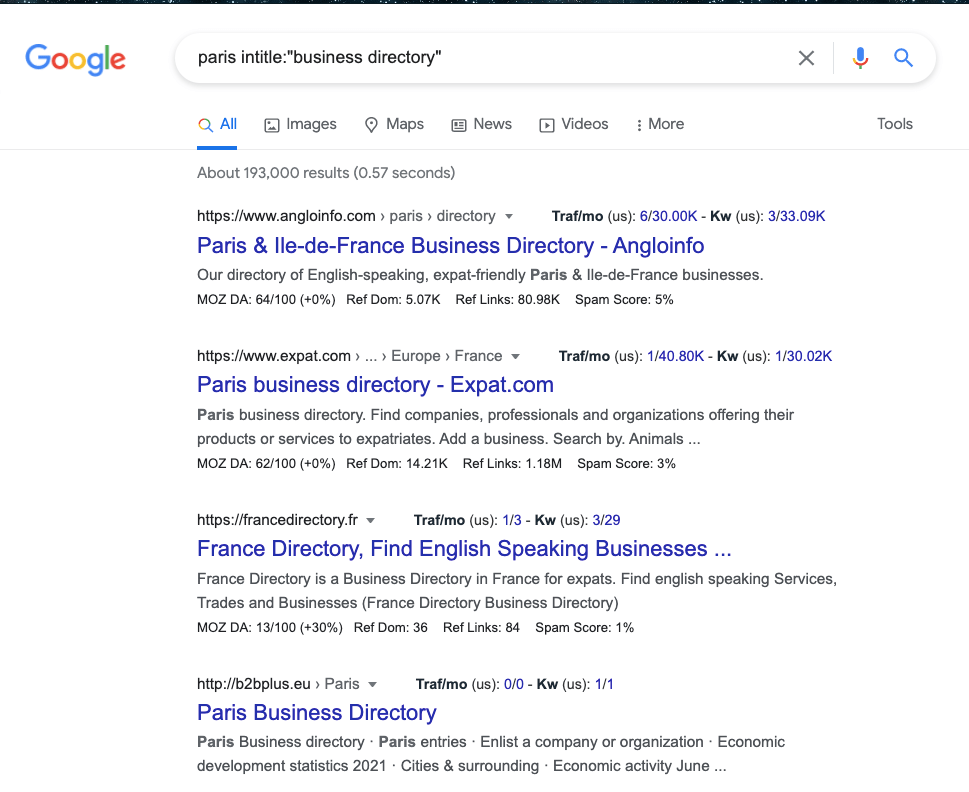The image size is (969, 792).
Task: Open the search Tools options
Action: (893, 124)
